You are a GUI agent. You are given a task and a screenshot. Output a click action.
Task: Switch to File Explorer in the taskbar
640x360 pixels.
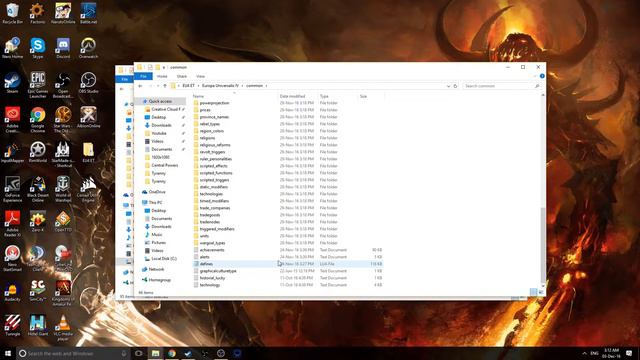[155, 353]
